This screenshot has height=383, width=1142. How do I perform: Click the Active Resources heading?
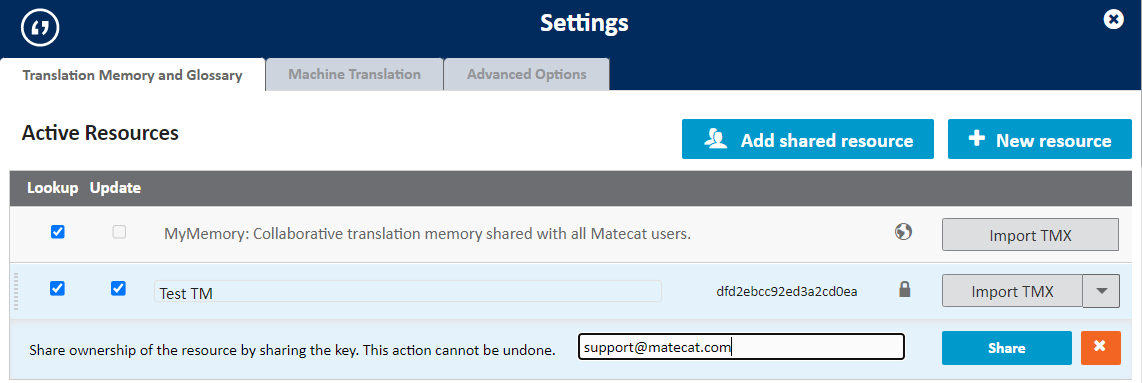100,133
